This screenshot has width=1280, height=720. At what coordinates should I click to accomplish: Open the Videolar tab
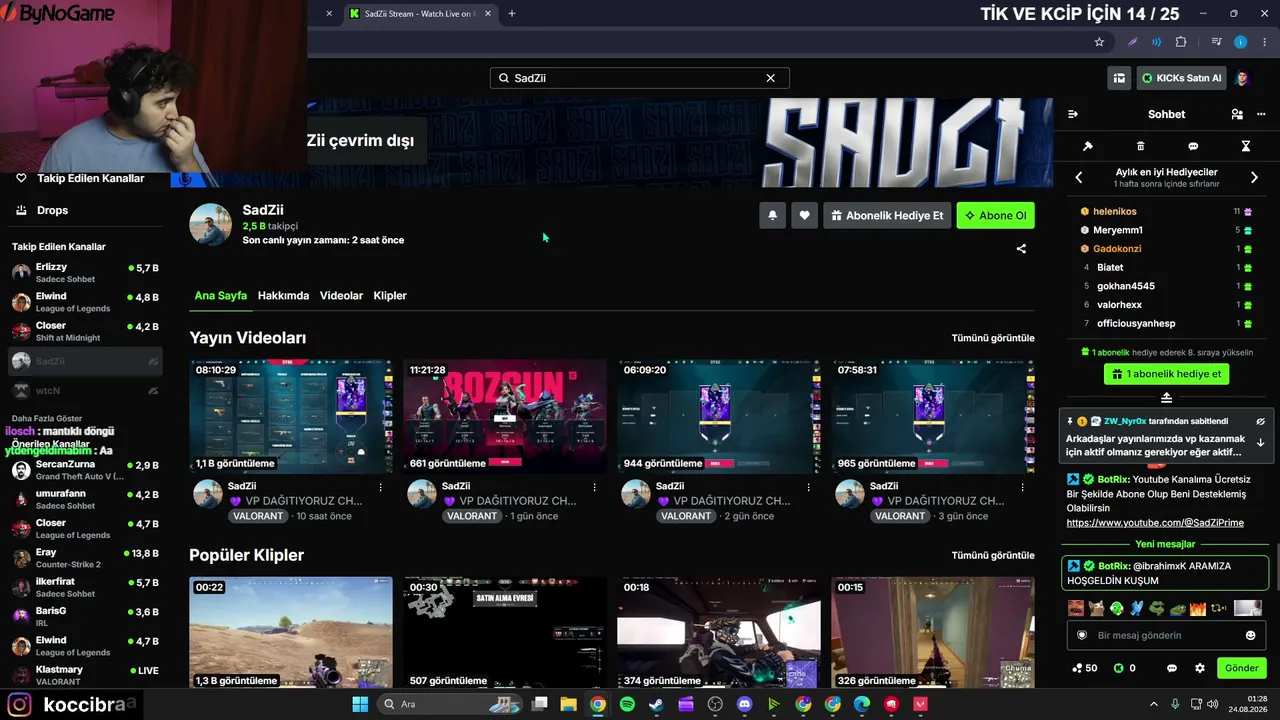341,296
